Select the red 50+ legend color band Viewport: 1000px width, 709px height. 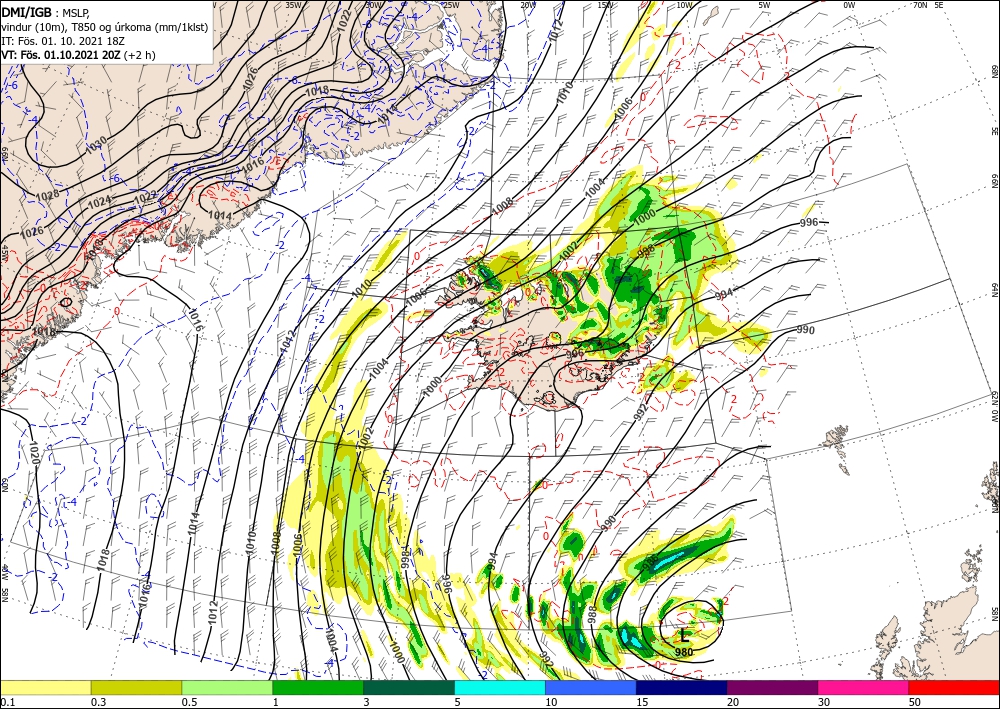(954, 687)
